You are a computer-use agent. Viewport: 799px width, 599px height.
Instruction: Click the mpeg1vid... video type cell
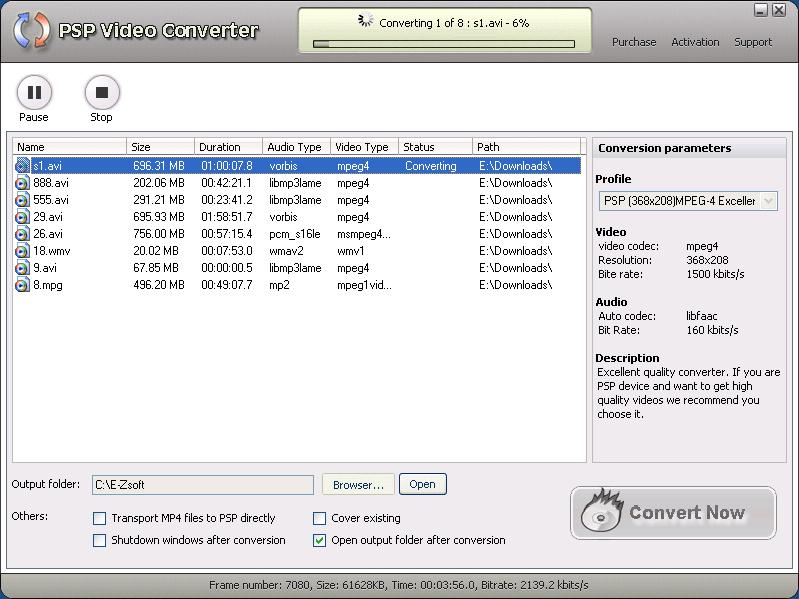pyautogui.click(x=364, y=285)
